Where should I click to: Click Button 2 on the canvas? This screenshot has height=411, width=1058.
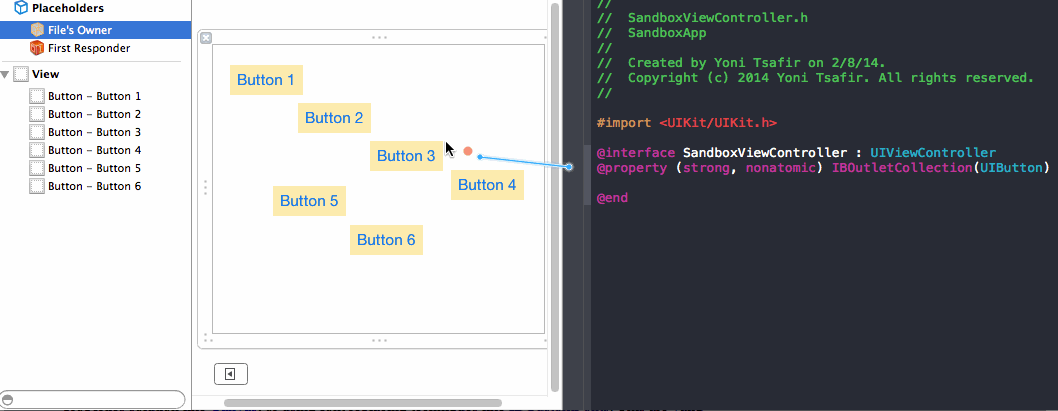tap(334, 118)
